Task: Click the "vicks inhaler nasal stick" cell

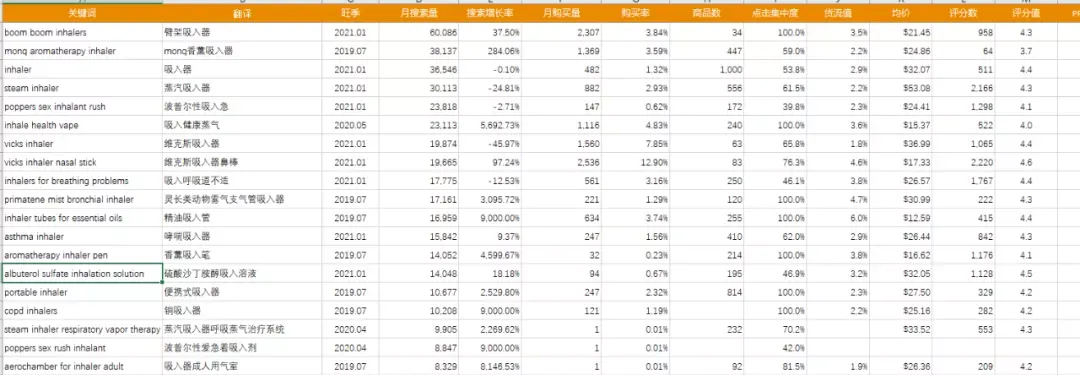Action: [x=81, y=162]
